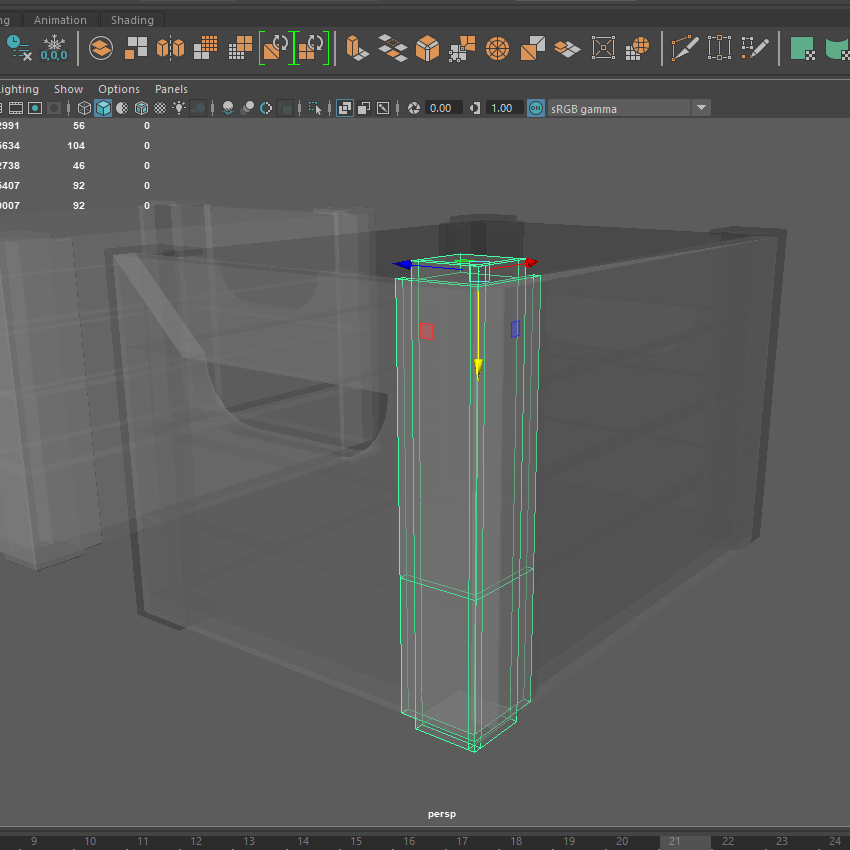Click the Center Pivot shelf icon
Image resolution: width=850 pixels, height=850 pixels.
101,47
